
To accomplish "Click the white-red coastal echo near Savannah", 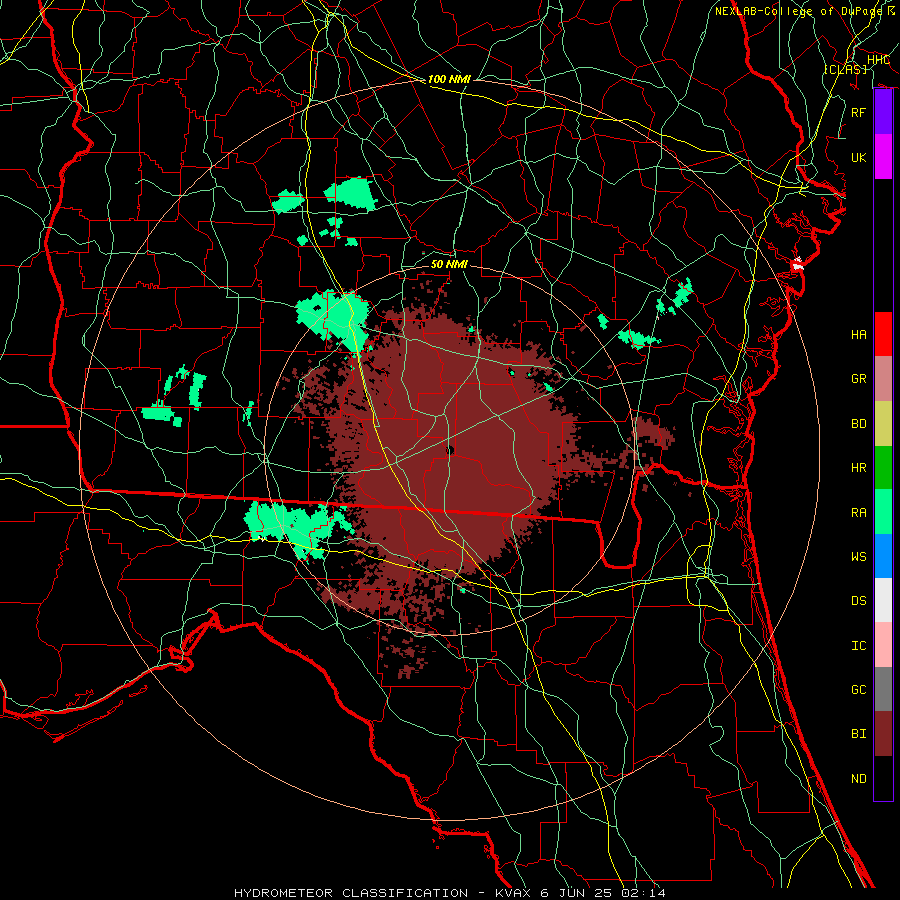I will click(x=797, y=265).
